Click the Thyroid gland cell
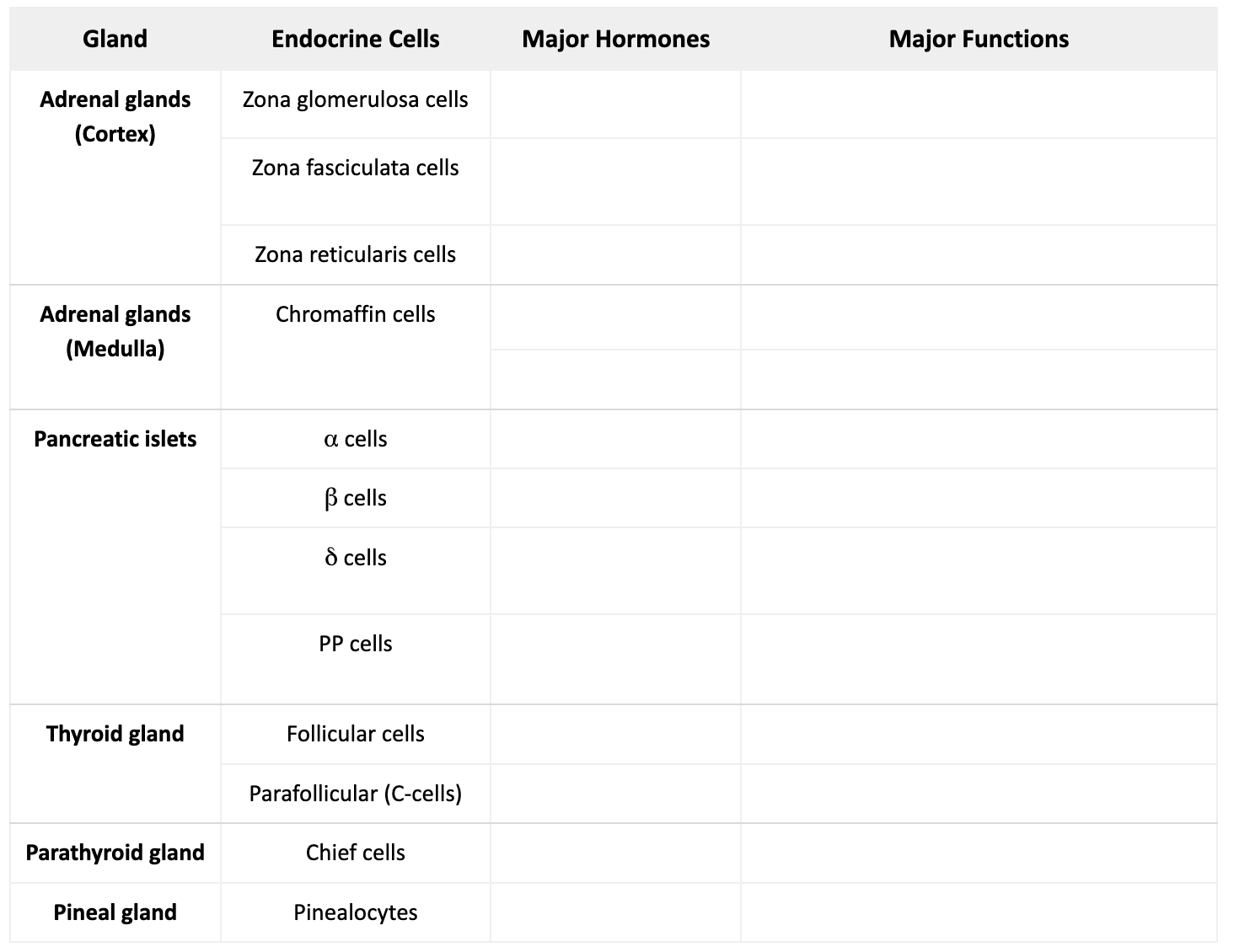This screenshot has width=1234, height=952. pyautogui.click(x=115, y=734)
